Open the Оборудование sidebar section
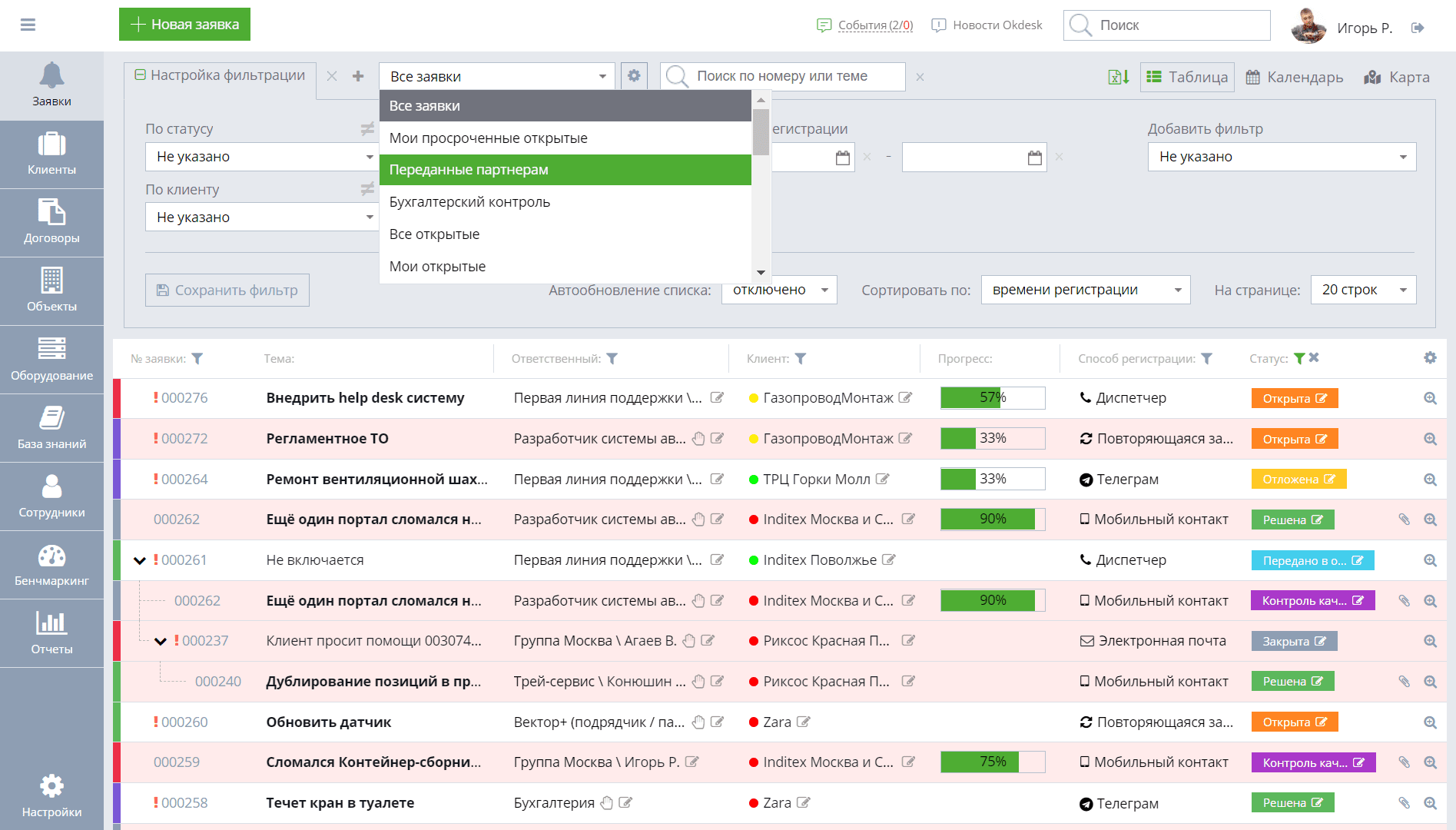The image size is (1456, 830). coord(51,360)
